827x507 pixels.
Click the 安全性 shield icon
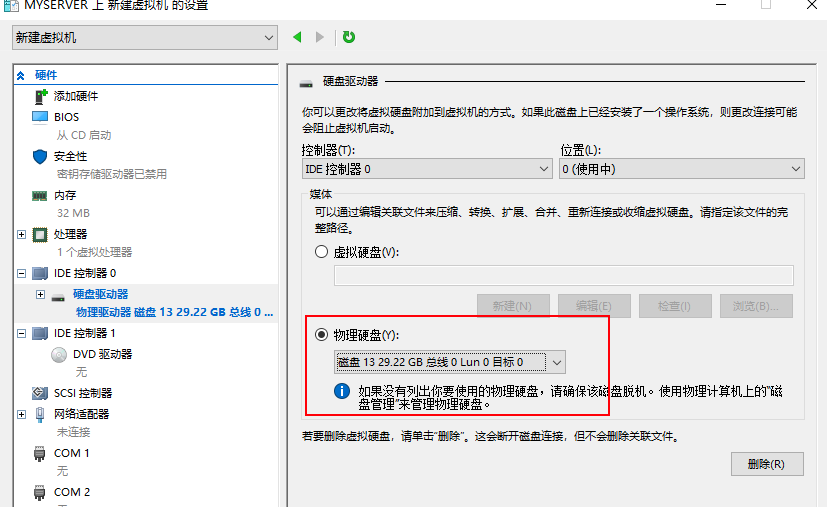(x=40, y=156)
